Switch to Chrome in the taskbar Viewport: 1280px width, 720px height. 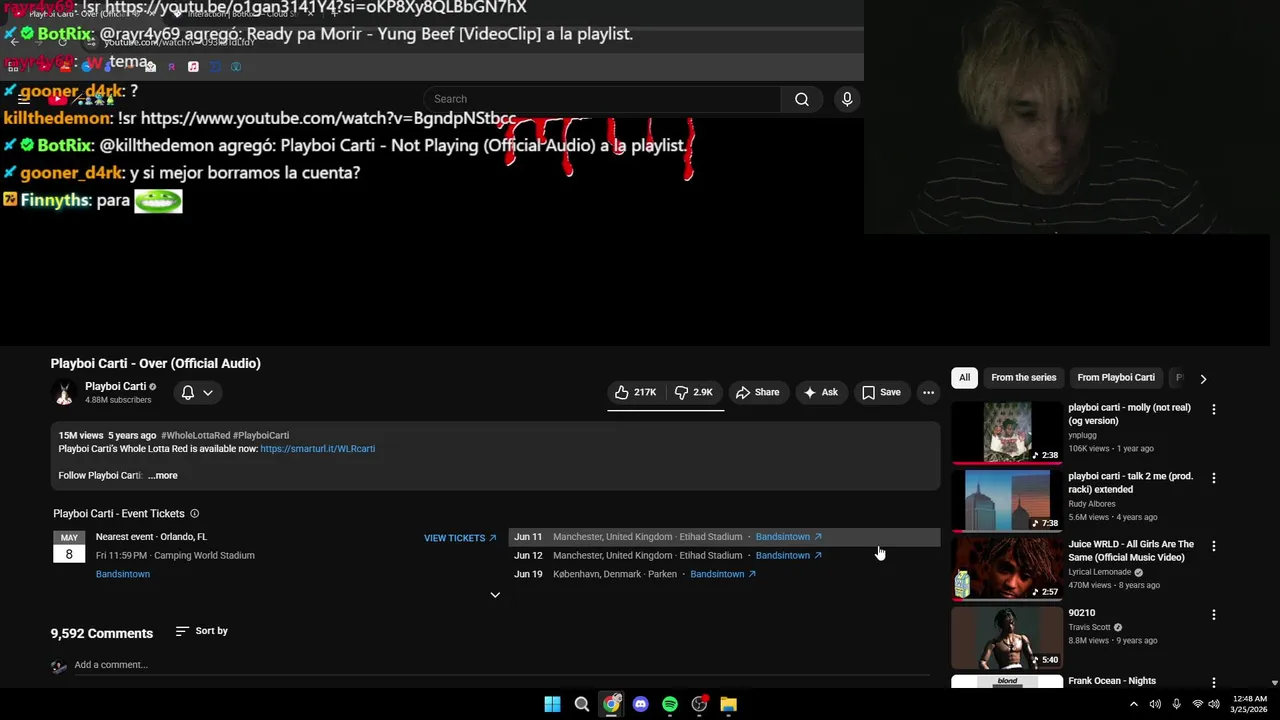click(611, 704)
